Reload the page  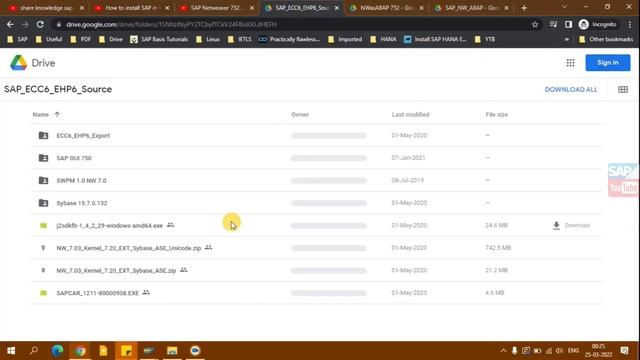[40, 24]
